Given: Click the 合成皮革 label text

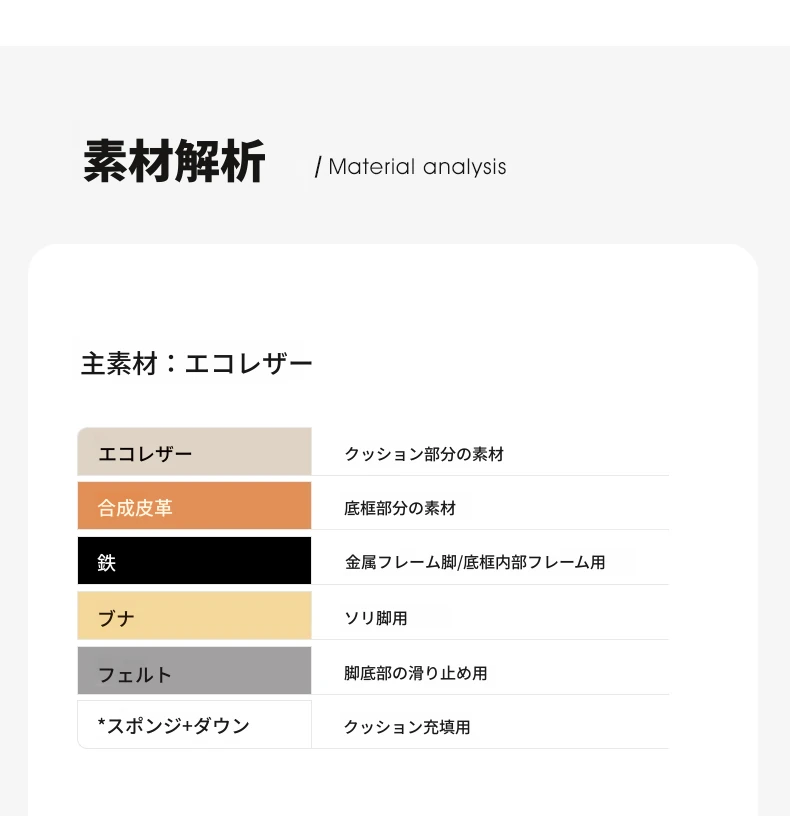Looking at the screenshot, I should (x=135, y=508).
